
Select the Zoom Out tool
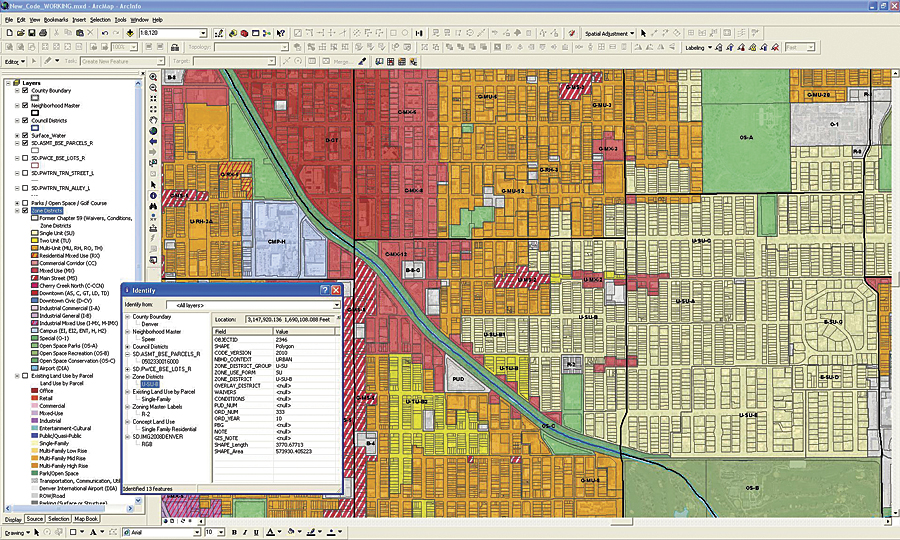153,88
